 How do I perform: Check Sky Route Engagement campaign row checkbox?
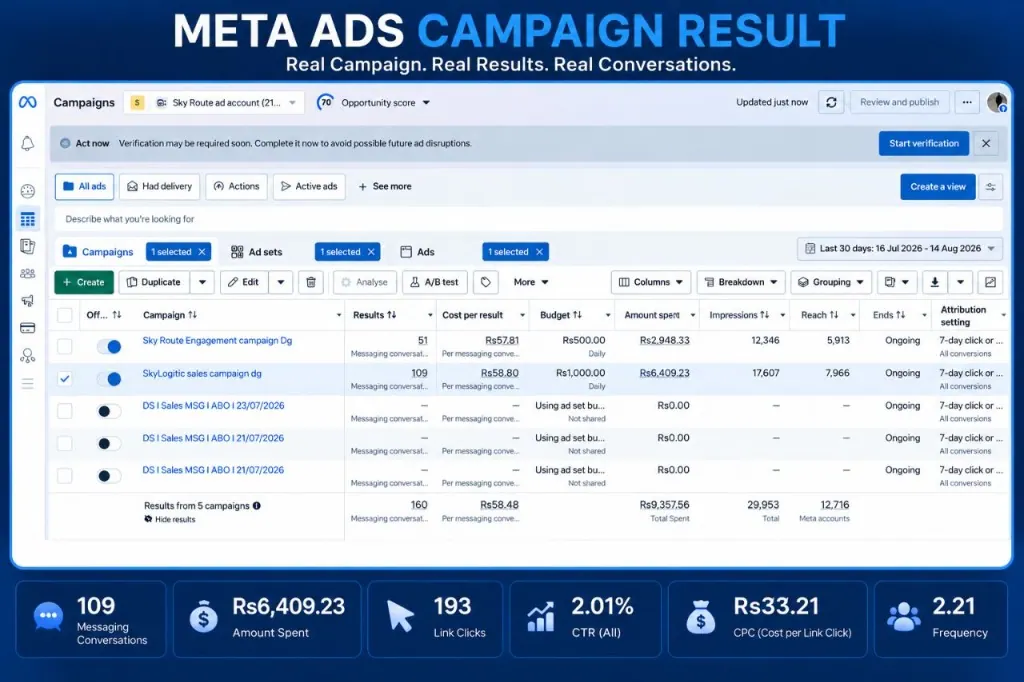65,346
